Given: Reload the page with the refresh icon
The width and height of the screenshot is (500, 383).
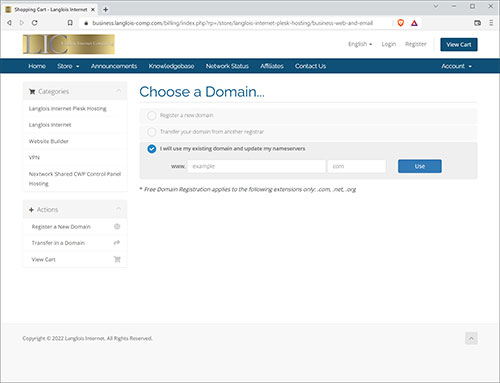Looking at the screenshot, I should coord(34,23).
